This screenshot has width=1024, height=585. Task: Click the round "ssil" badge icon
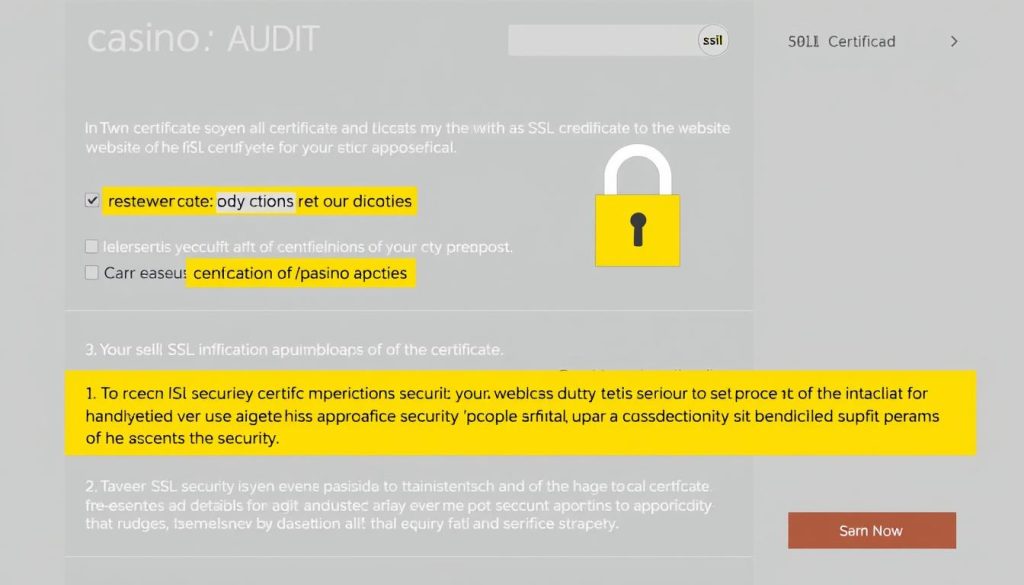pos(711,41)
